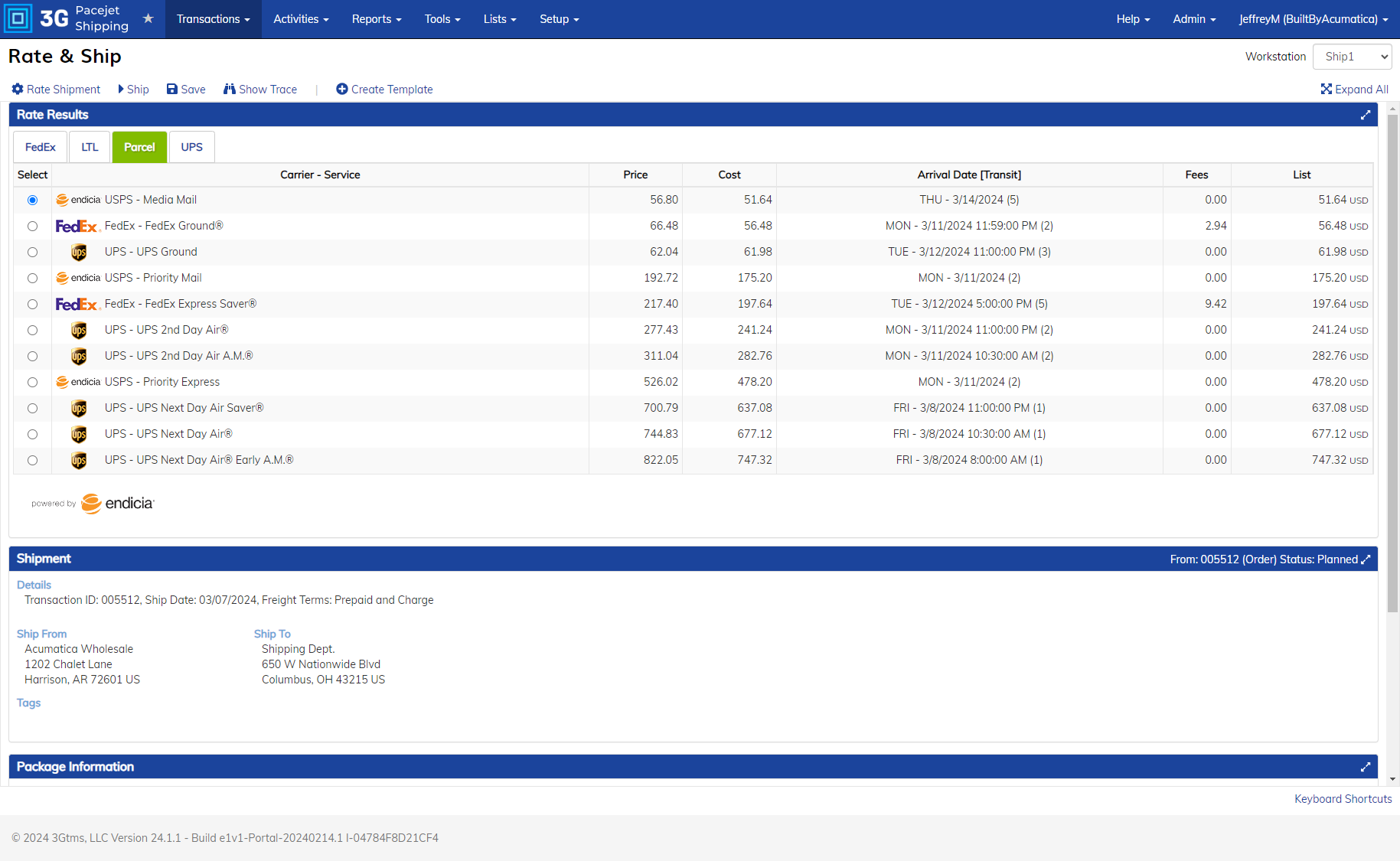
Task: Open the Setup dropdown menu
Action: 560,19
